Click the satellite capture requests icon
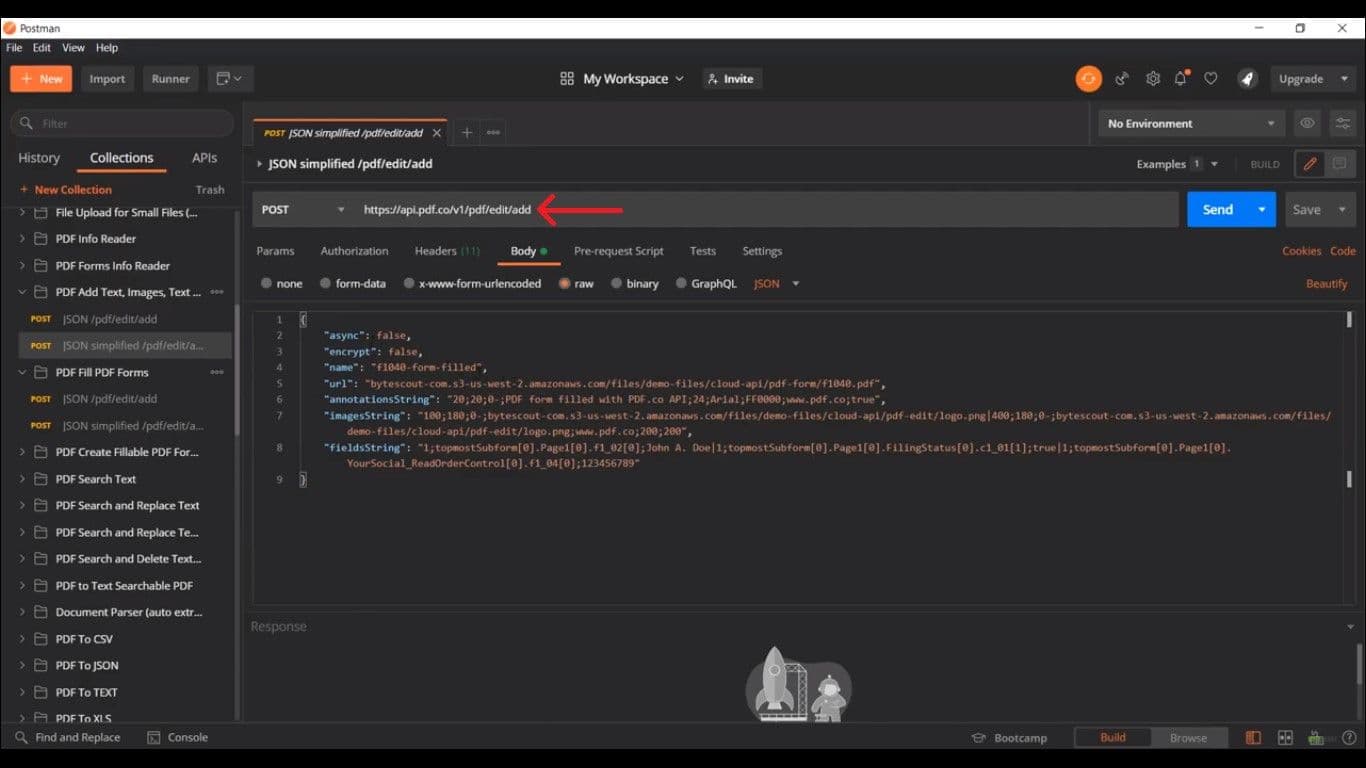Viewport: 1366px width, 768px height. (1122, 79)
